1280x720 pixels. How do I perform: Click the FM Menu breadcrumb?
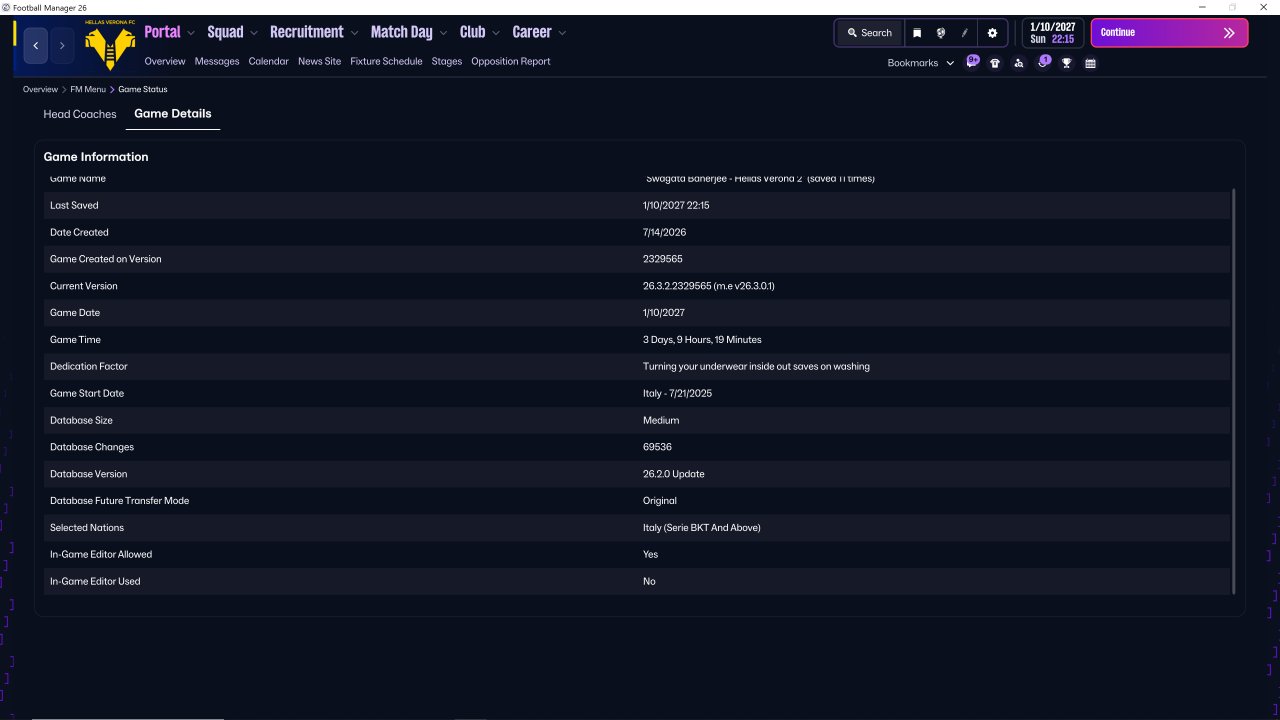pyautogui.click(x=88, y=89)
